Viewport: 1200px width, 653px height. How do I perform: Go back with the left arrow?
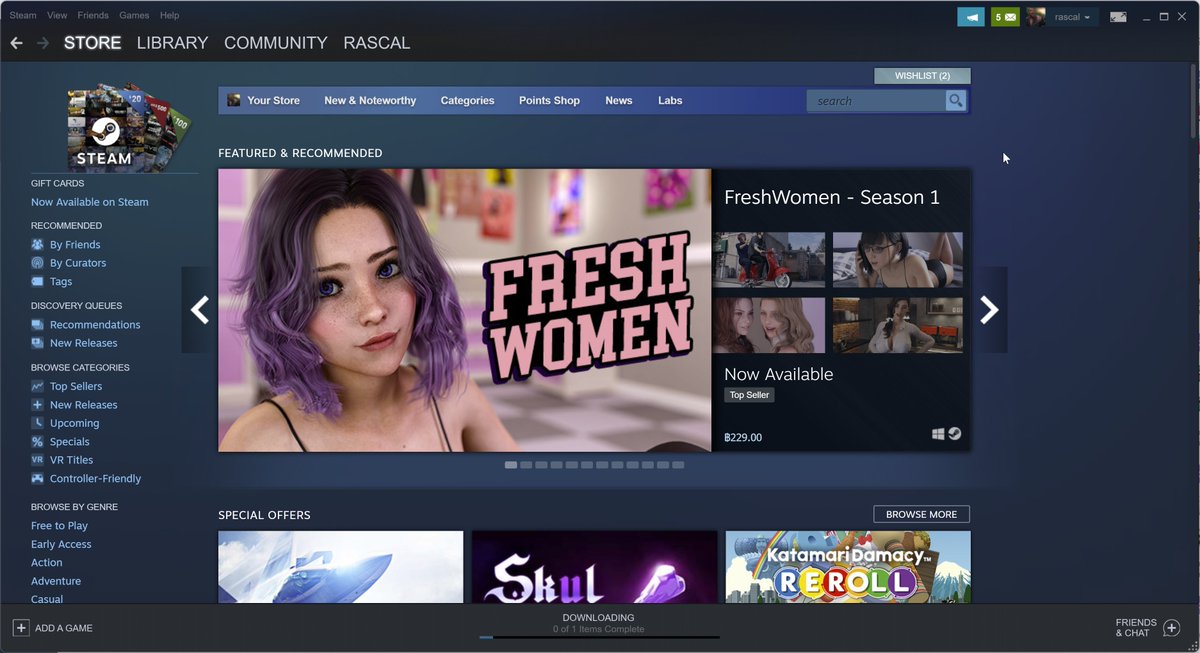click(16, 43)
